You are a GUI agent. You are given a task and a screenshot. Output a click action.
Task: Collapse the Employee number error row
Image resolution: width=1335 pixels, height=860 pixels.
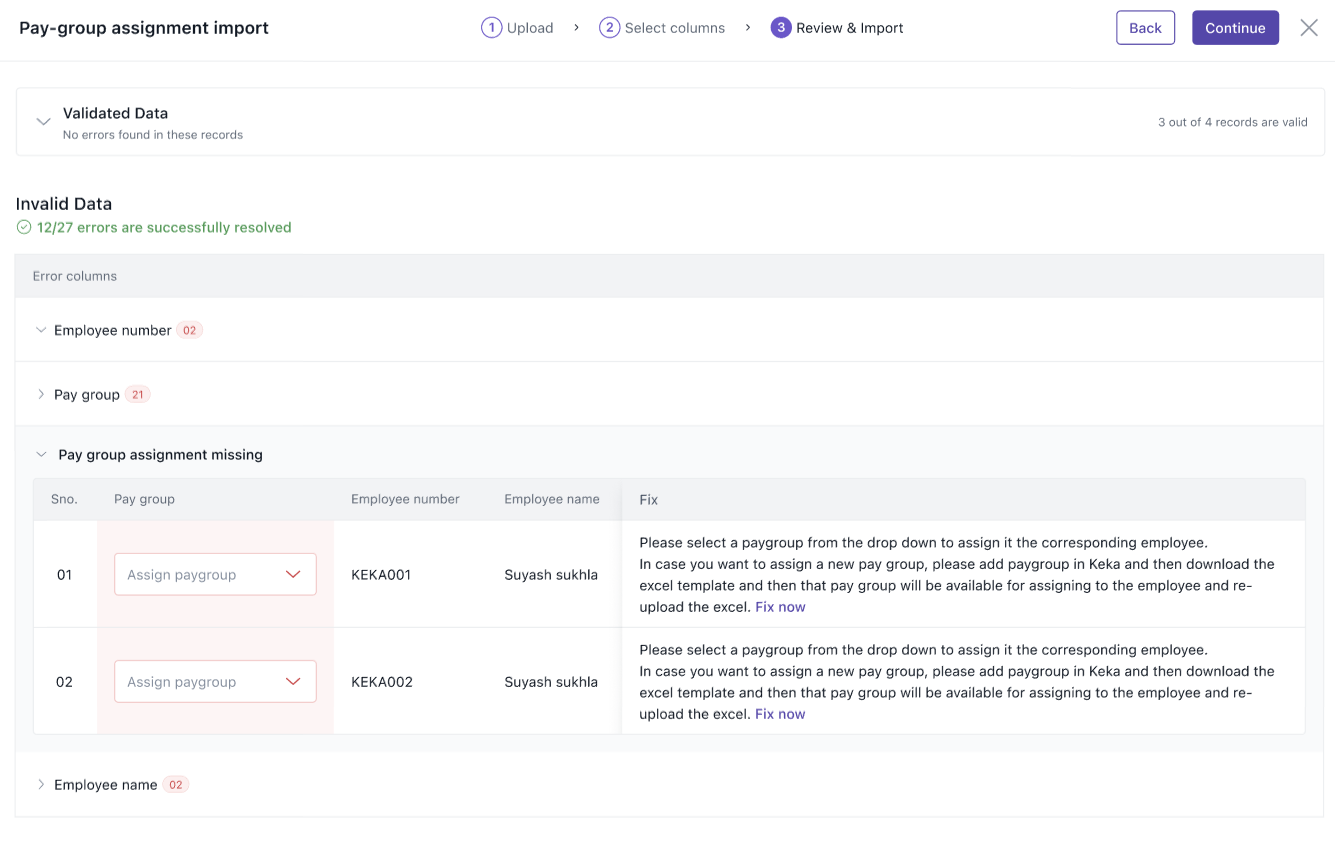[x=41, y=330]
